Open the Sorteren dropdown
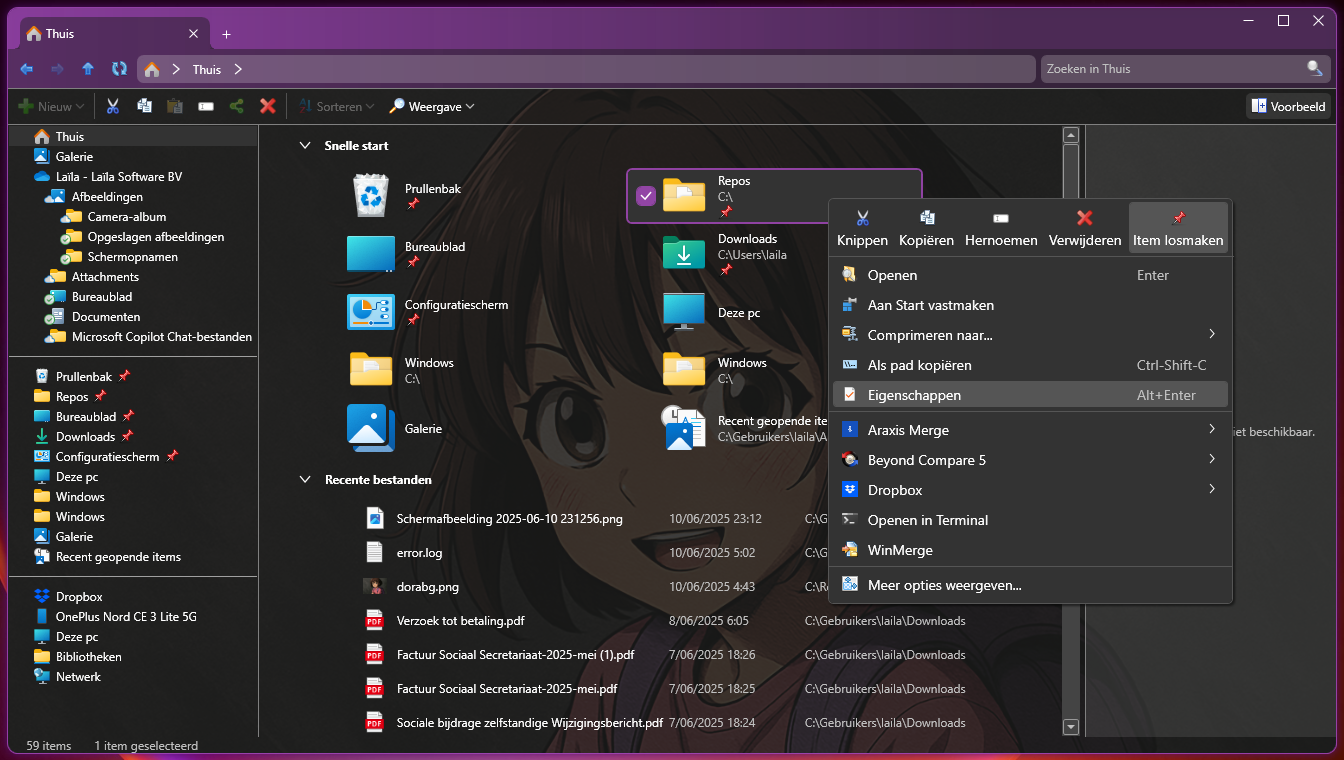 (336, 106)
